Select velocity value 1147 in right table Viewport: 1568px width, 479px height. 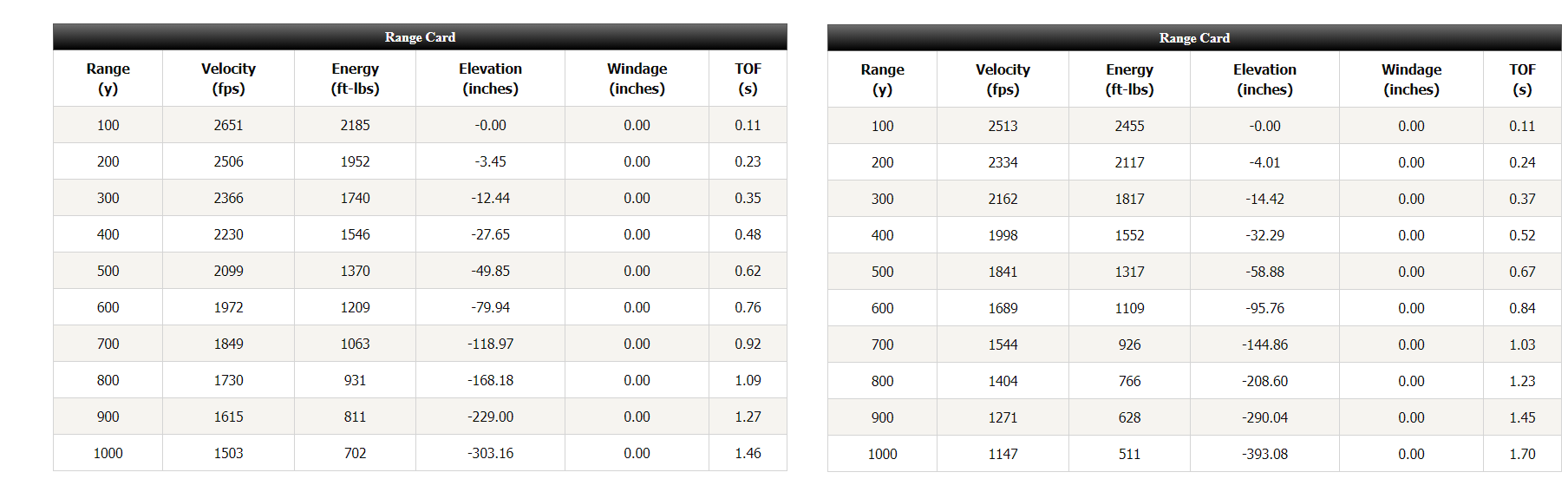[x=1003, y=454]
